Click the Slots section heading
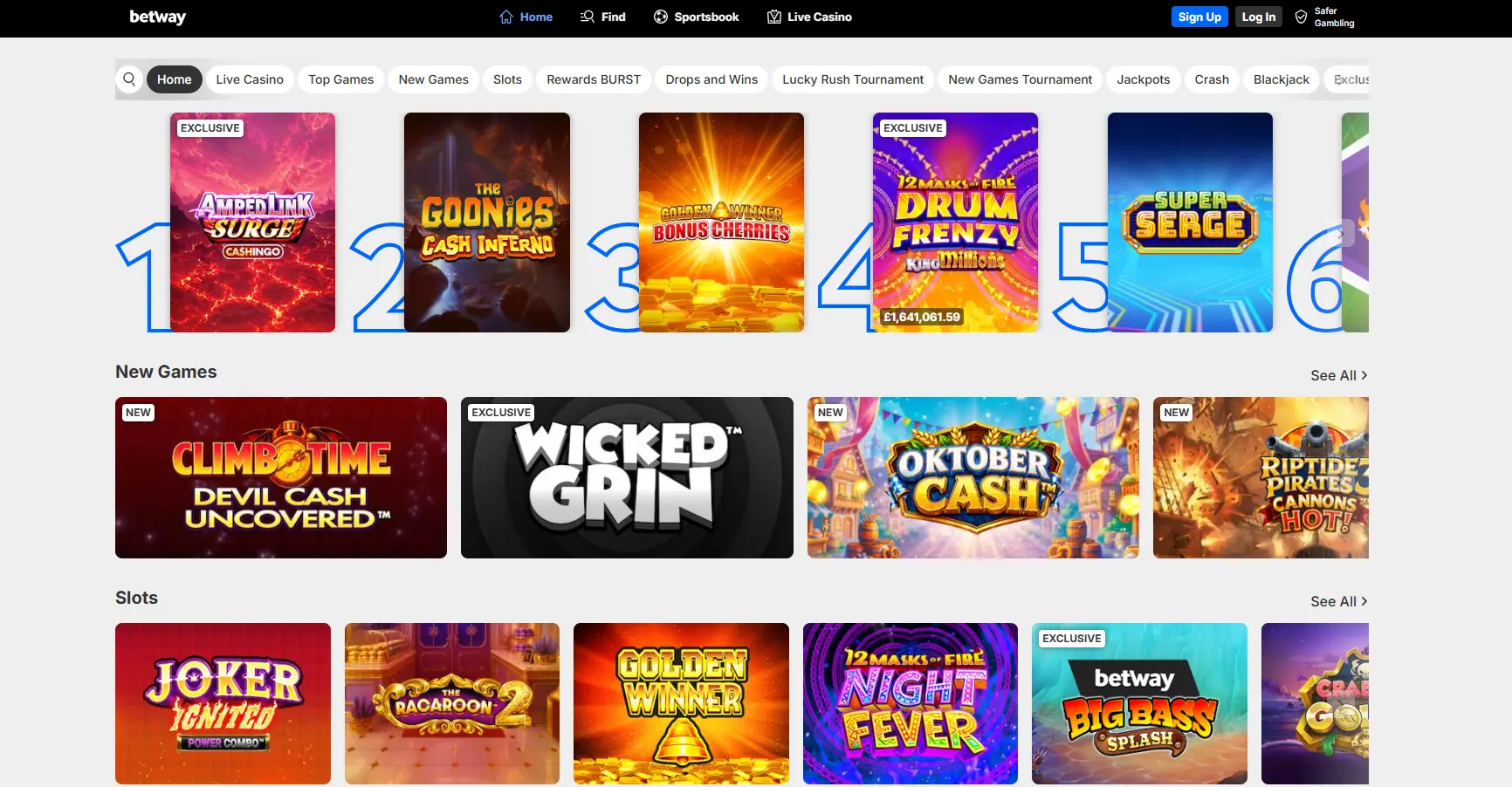The height and width of the screenshot is (787, 1512). click(x=136, y=598)
